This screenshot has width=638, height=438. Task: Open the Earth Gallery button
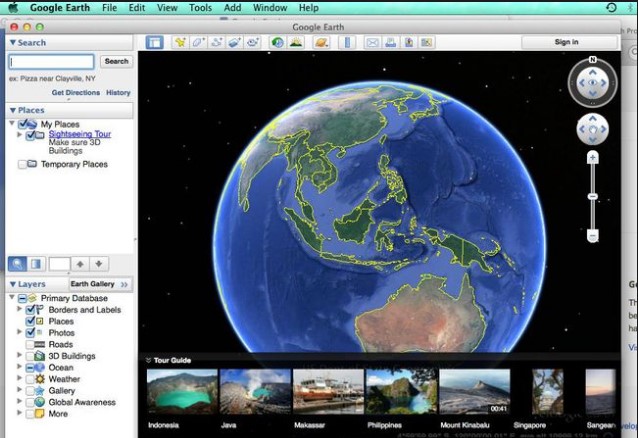coord(101,284)
